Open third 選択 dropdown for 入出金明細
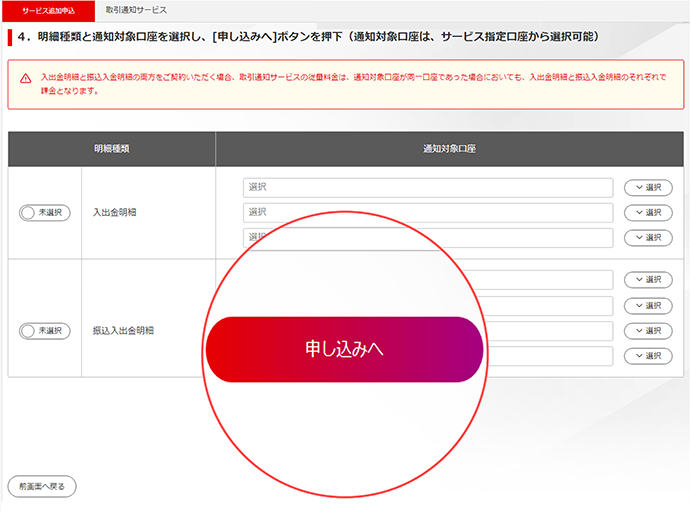This screenshot has width=690, height=513. (x=647, y=237)
